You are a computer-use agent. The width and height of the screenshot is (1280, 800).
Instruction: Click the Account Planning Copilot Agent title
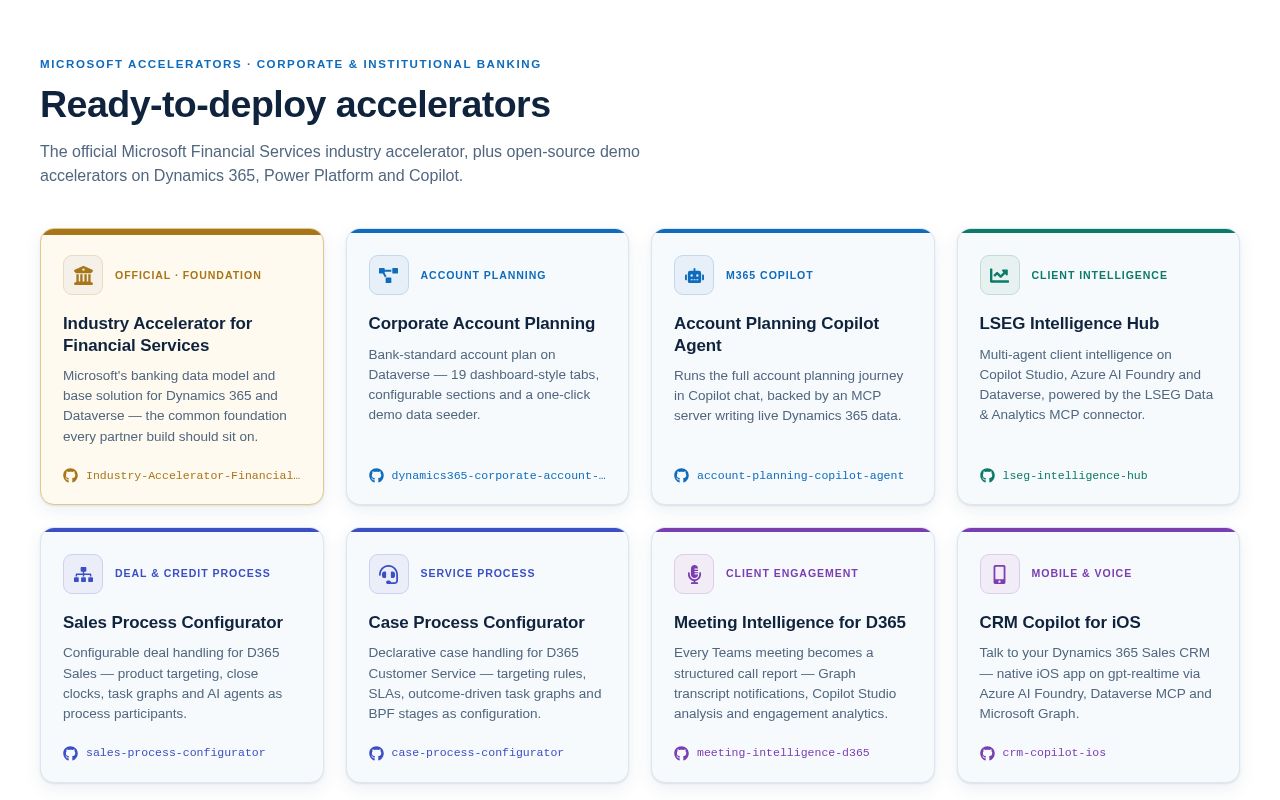[776, 335]
